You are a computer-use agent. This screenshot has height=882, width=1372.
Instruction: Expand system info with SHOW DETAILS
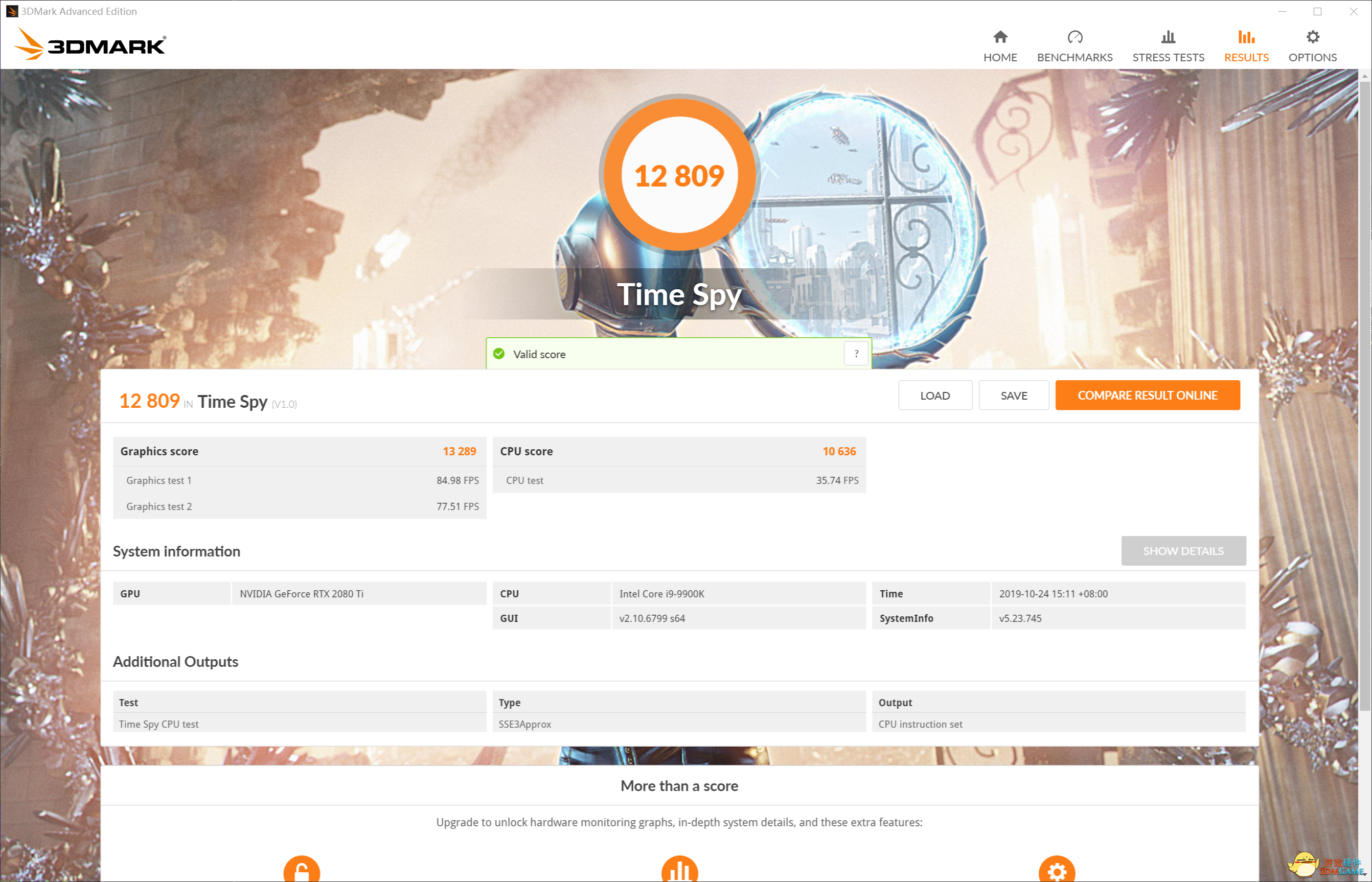1183,551
